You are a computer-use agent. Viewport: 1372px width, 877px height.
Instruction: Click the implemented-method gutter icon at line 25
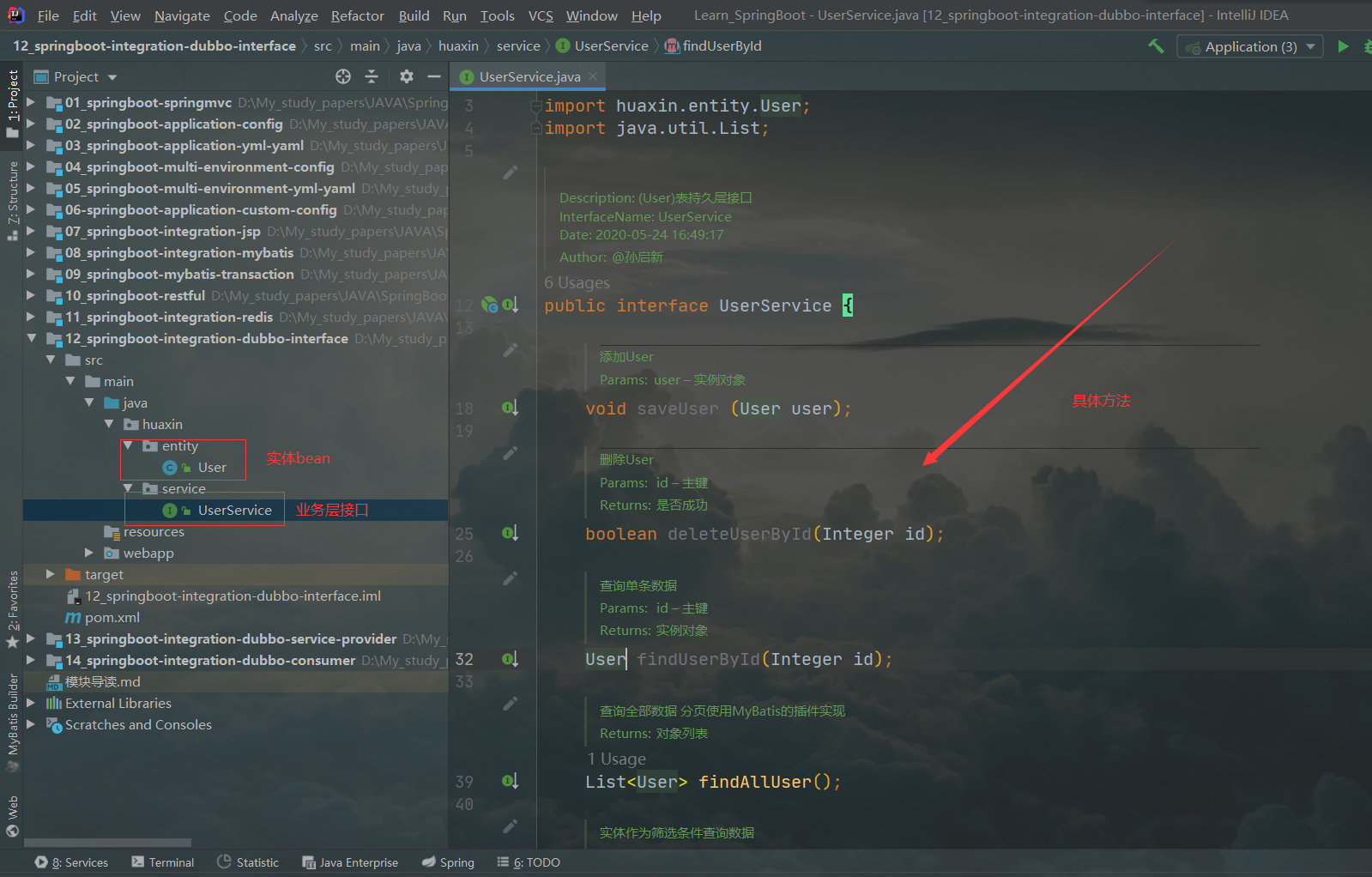pos(510,533)
